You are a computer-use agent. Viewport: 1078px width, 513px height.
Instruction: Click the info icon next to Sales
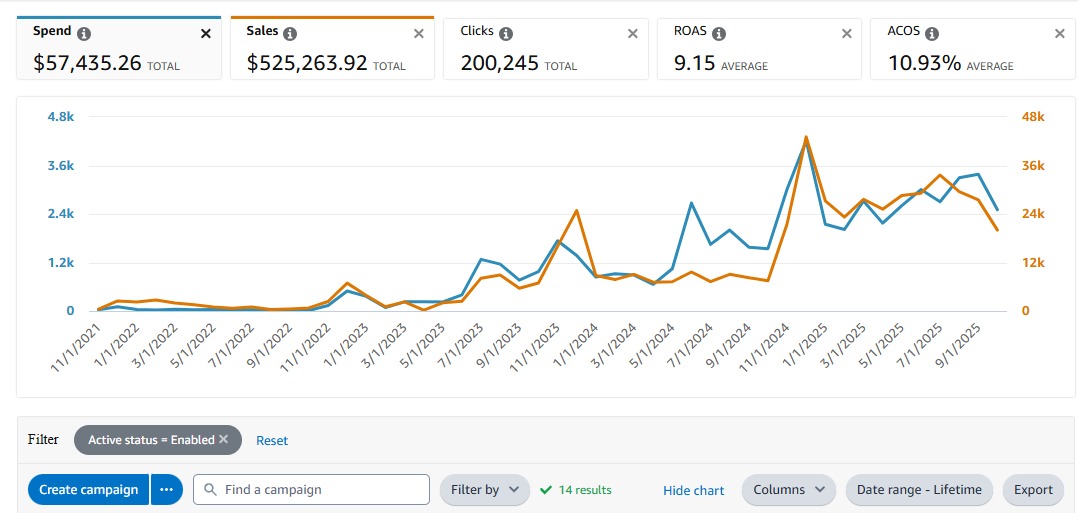[290, 33]
